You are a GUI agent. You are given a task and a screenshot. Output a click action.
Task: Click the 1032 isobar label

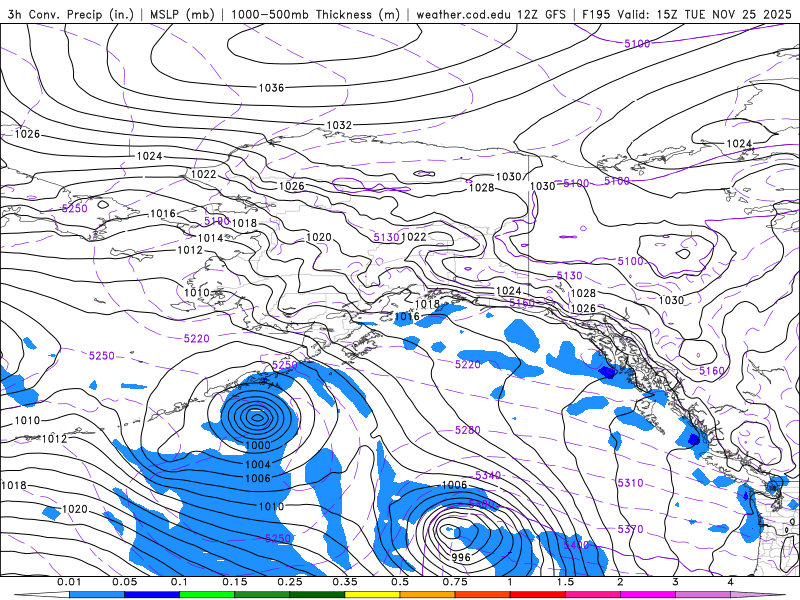(339, 125)
